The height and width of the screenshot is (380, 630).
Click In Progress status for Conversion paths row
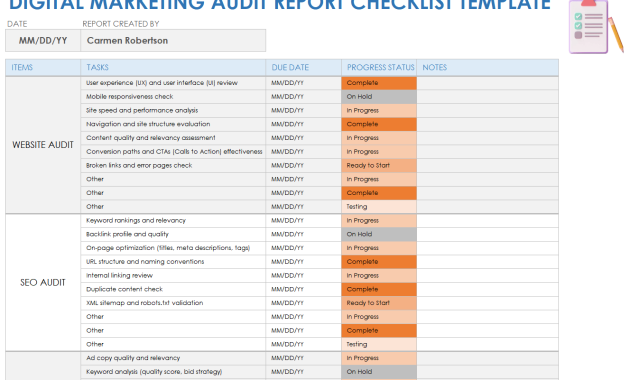click(x=379, y=152)
